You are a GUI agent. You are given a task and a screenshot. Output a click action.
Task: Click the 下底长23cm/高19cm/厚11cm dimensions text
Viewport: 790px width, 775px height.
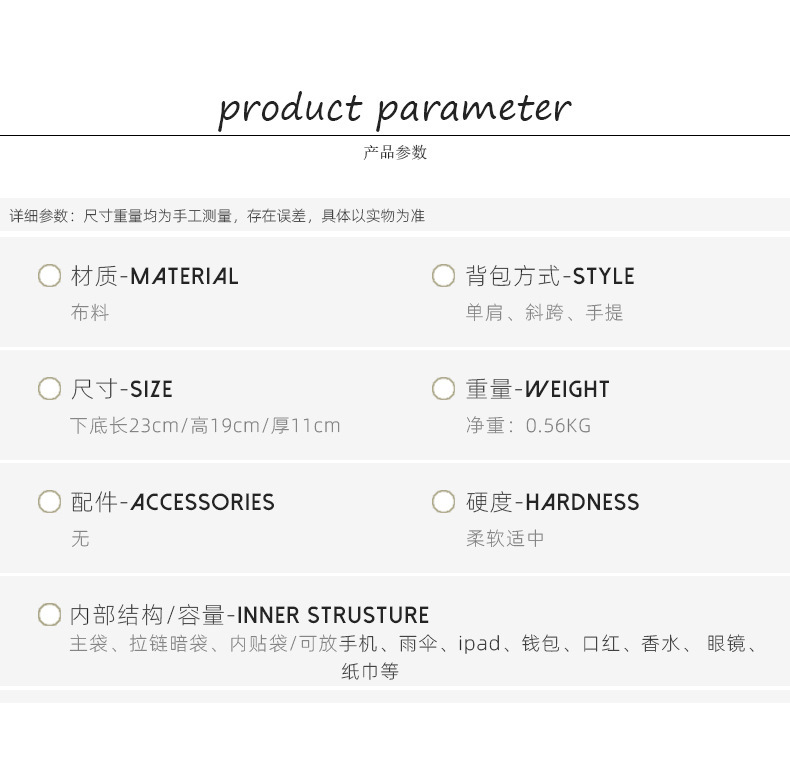205,425
